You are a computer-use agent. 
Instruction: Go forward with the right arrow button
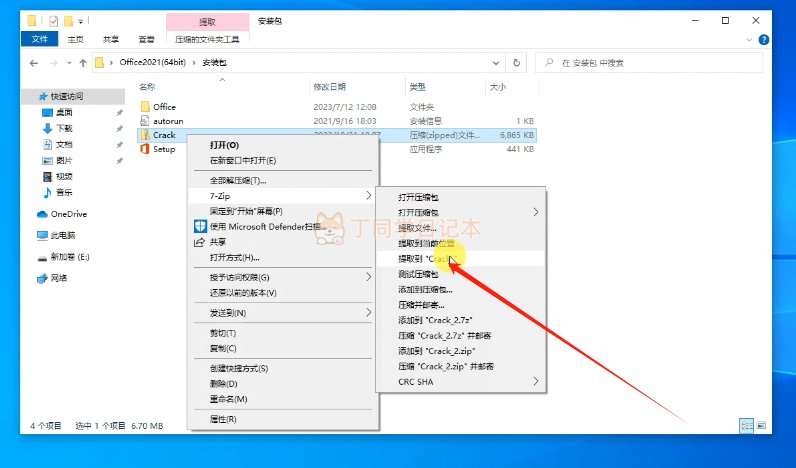coord(53,63)
